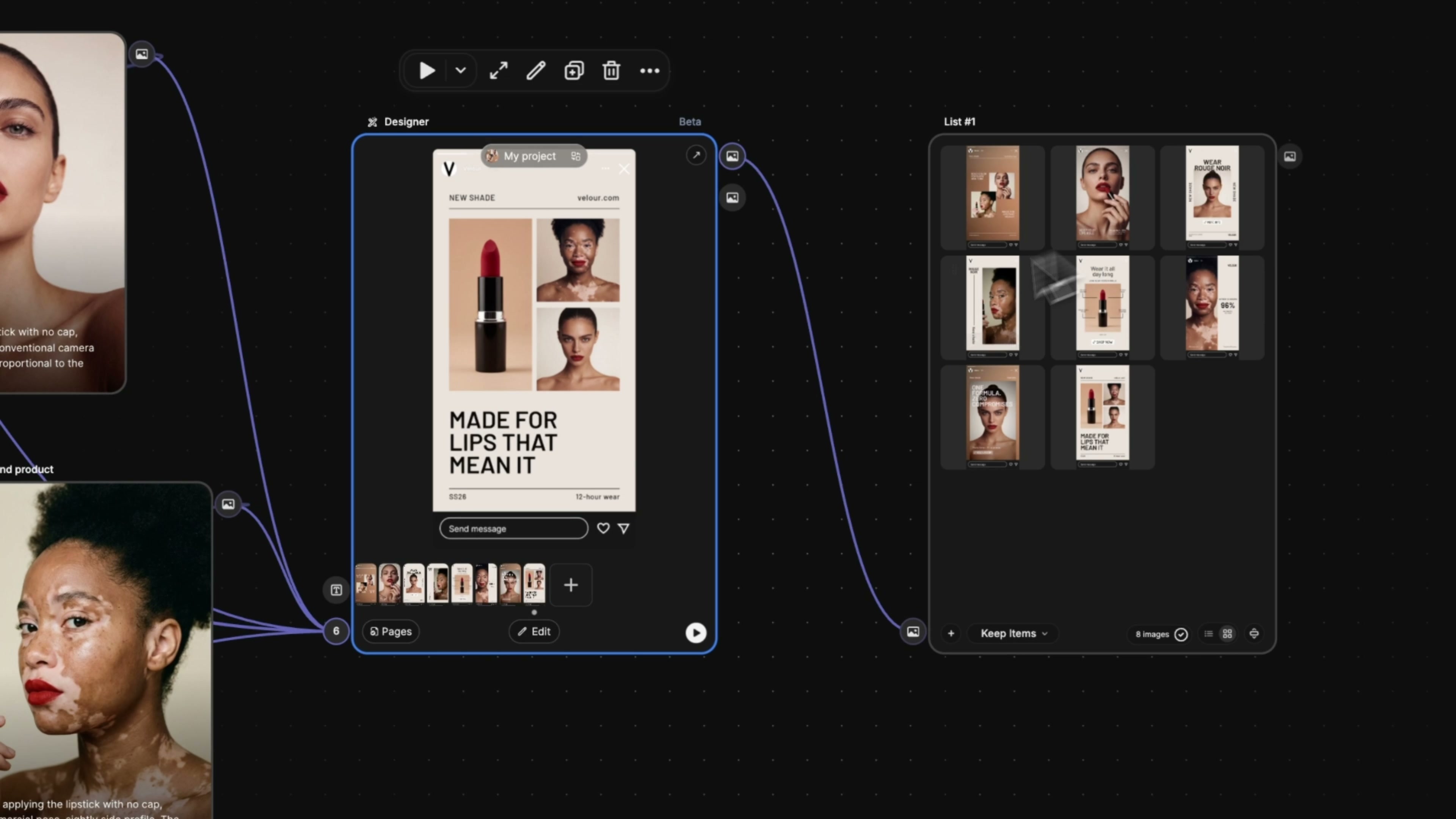Toggle the 8 images select-all checkmark

tap(1181, 634)
